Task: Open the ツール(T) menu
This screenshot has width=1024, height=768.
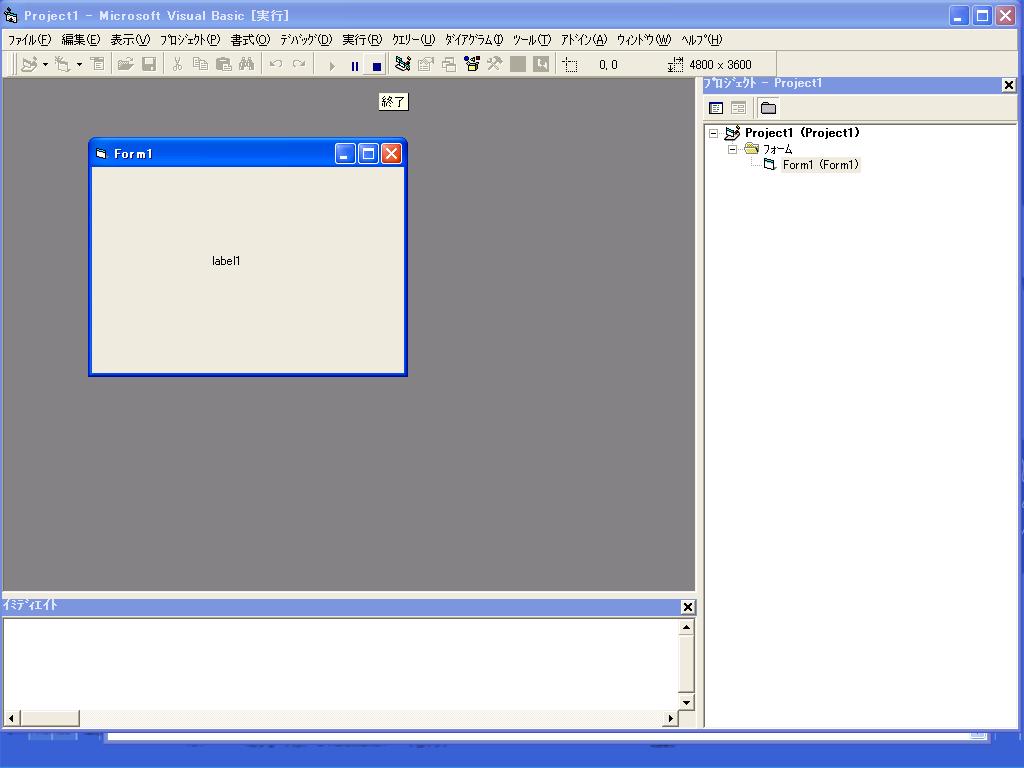Action: pos(532,40)
